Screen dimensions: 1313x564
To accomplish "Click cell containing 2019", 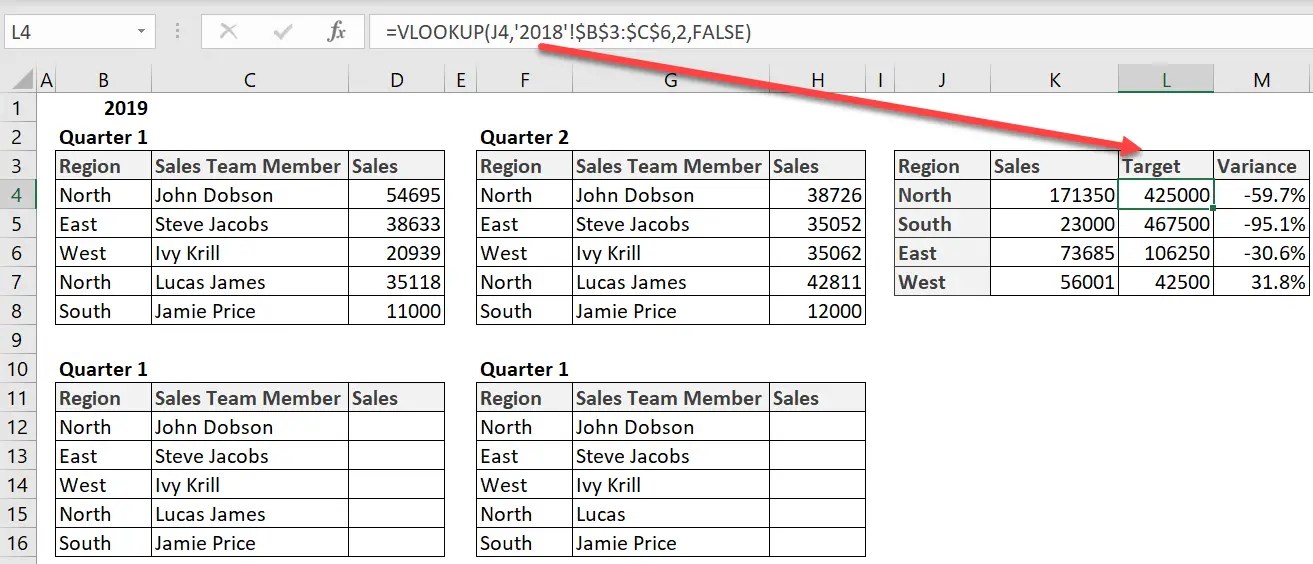I will [x=104, y=108].
